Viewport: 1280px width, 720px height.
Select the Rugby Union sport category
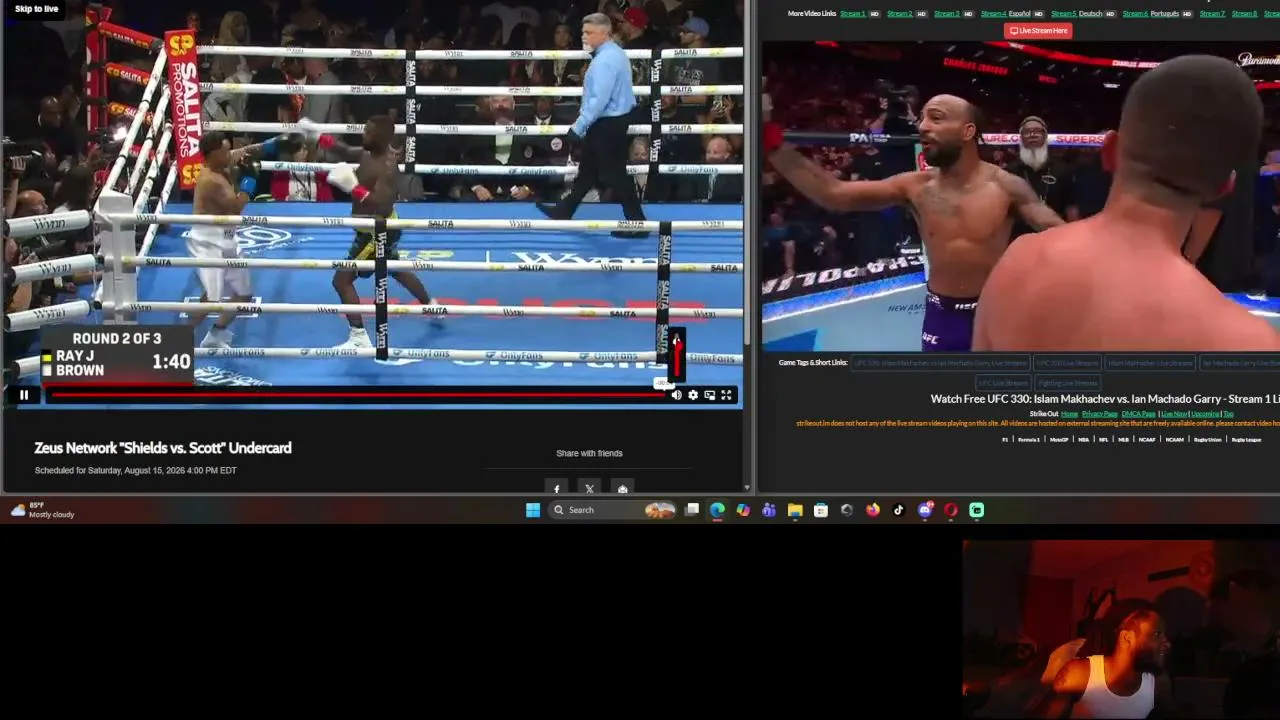pos(1207,440)
